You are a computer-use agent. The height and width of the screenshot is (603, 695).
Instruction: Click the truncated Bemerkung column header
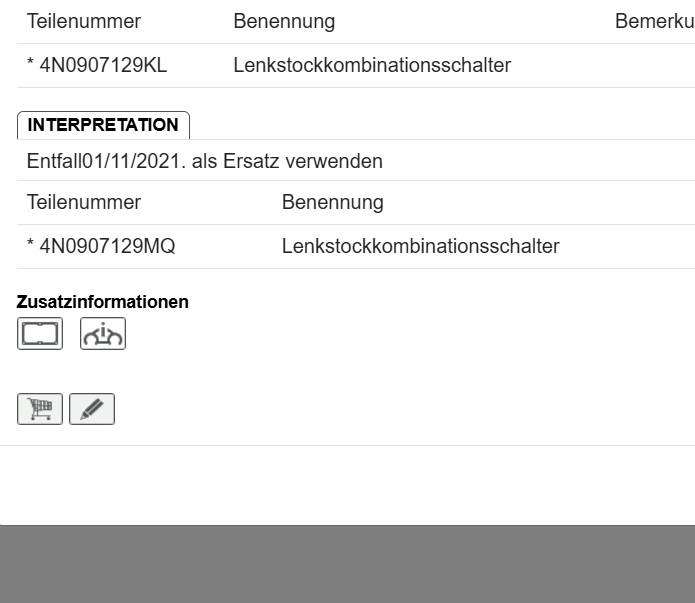(x=654, y=22)
